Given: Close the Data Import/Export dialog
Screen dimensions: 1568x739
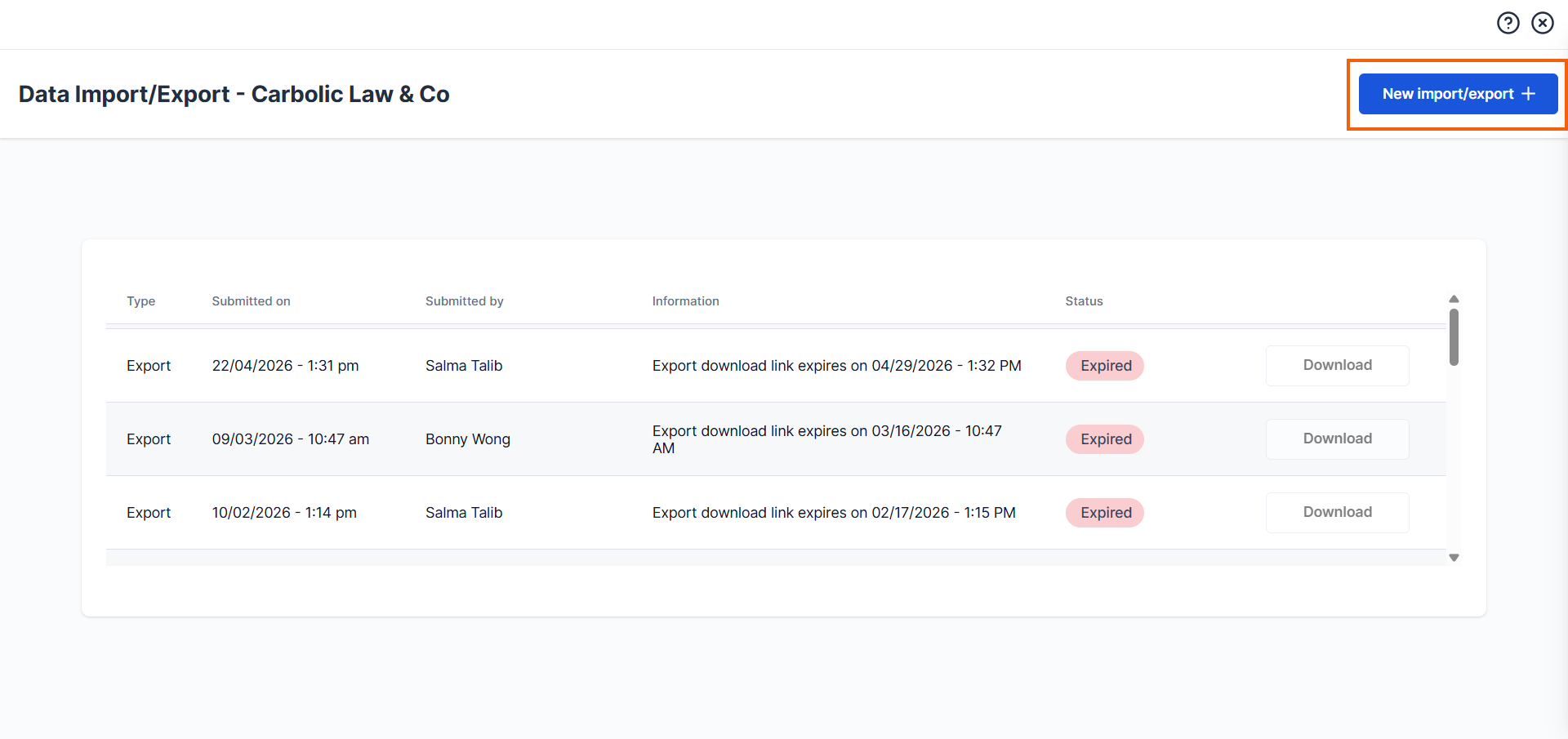Looking at the screenshot, I should [1542, 23].
